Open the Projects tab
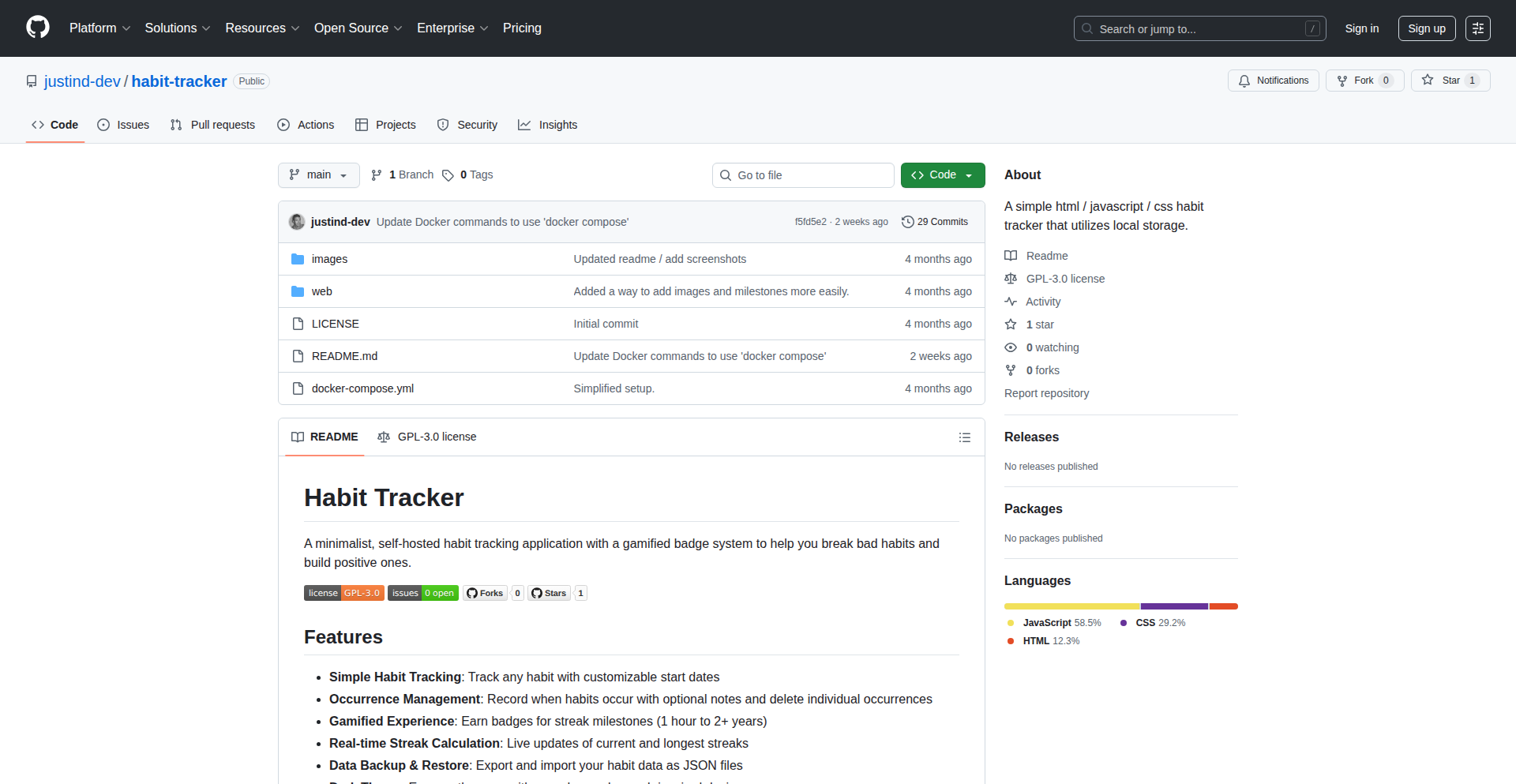The width and height of the screenshot is (1516, 784). [385, 125]
